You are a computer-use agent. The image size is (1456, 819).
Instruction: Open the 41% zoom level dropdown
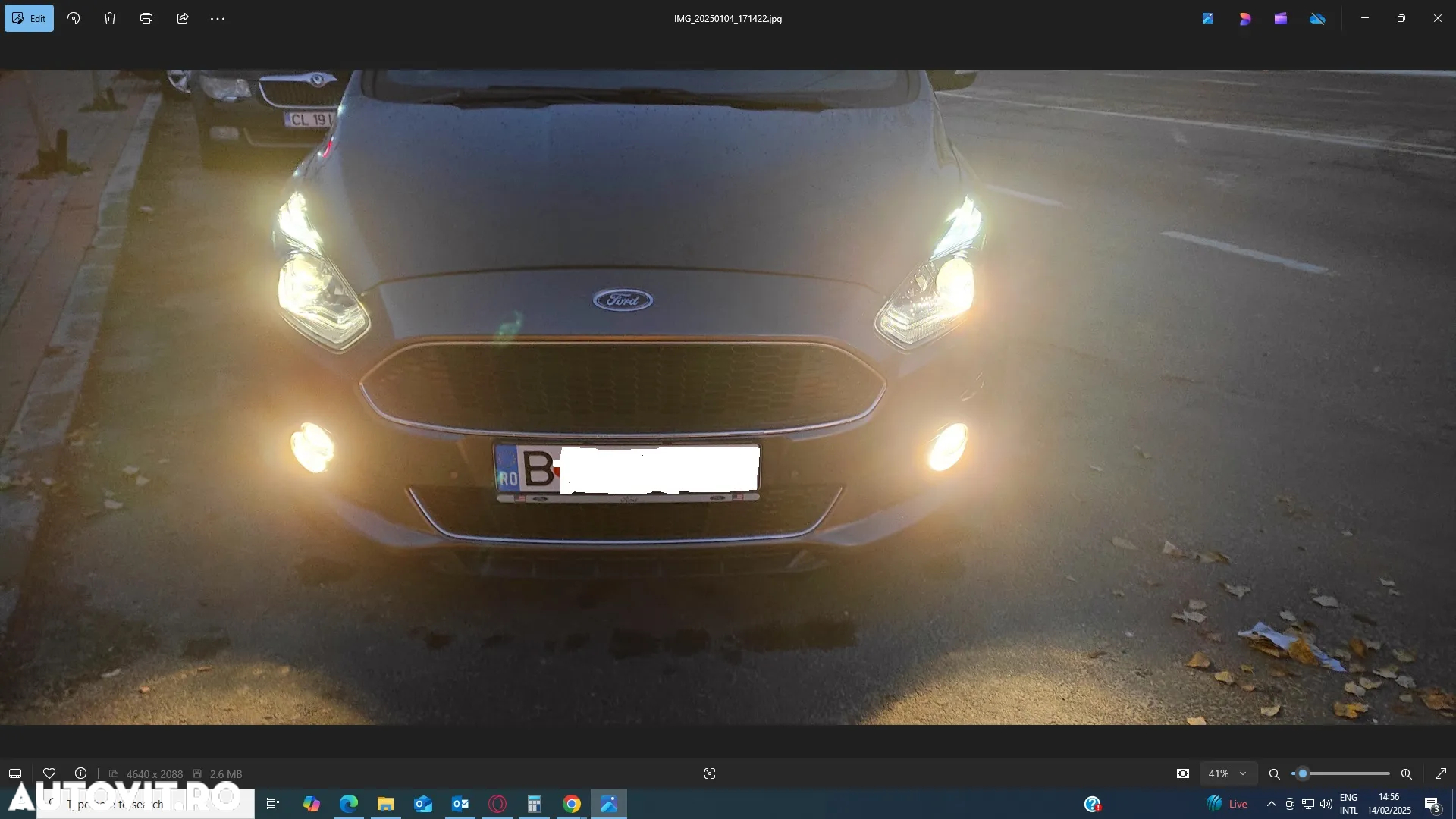1228,773
